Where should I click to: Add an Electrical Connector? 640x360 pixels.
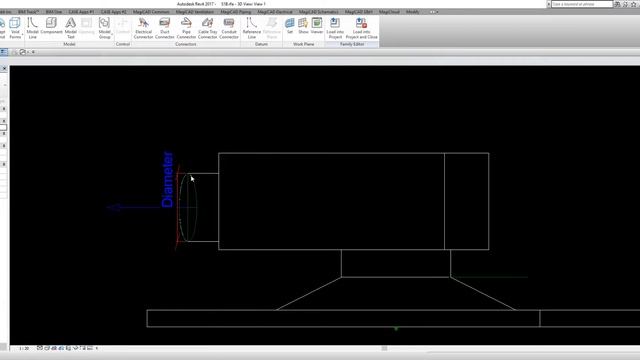[143, 28]
